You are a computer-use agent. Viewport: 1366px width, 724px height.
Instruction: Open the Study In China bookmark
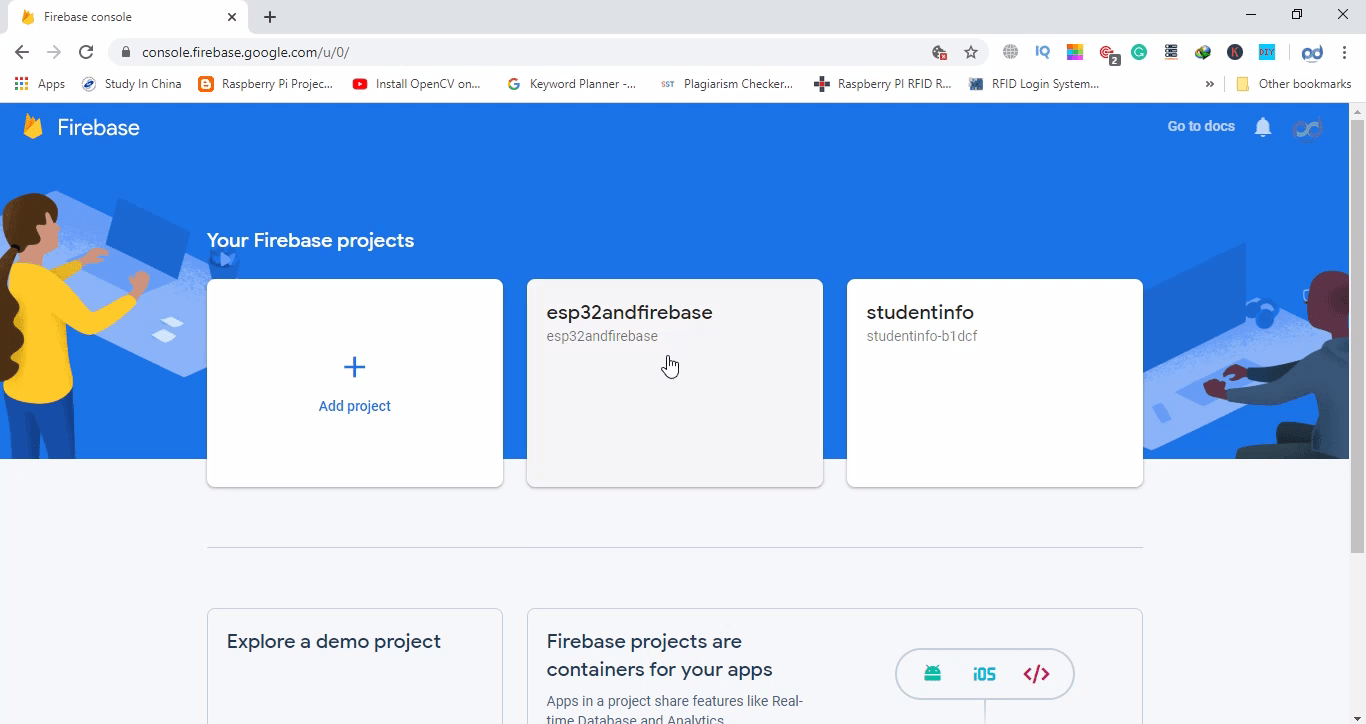[x=131, y=84]
